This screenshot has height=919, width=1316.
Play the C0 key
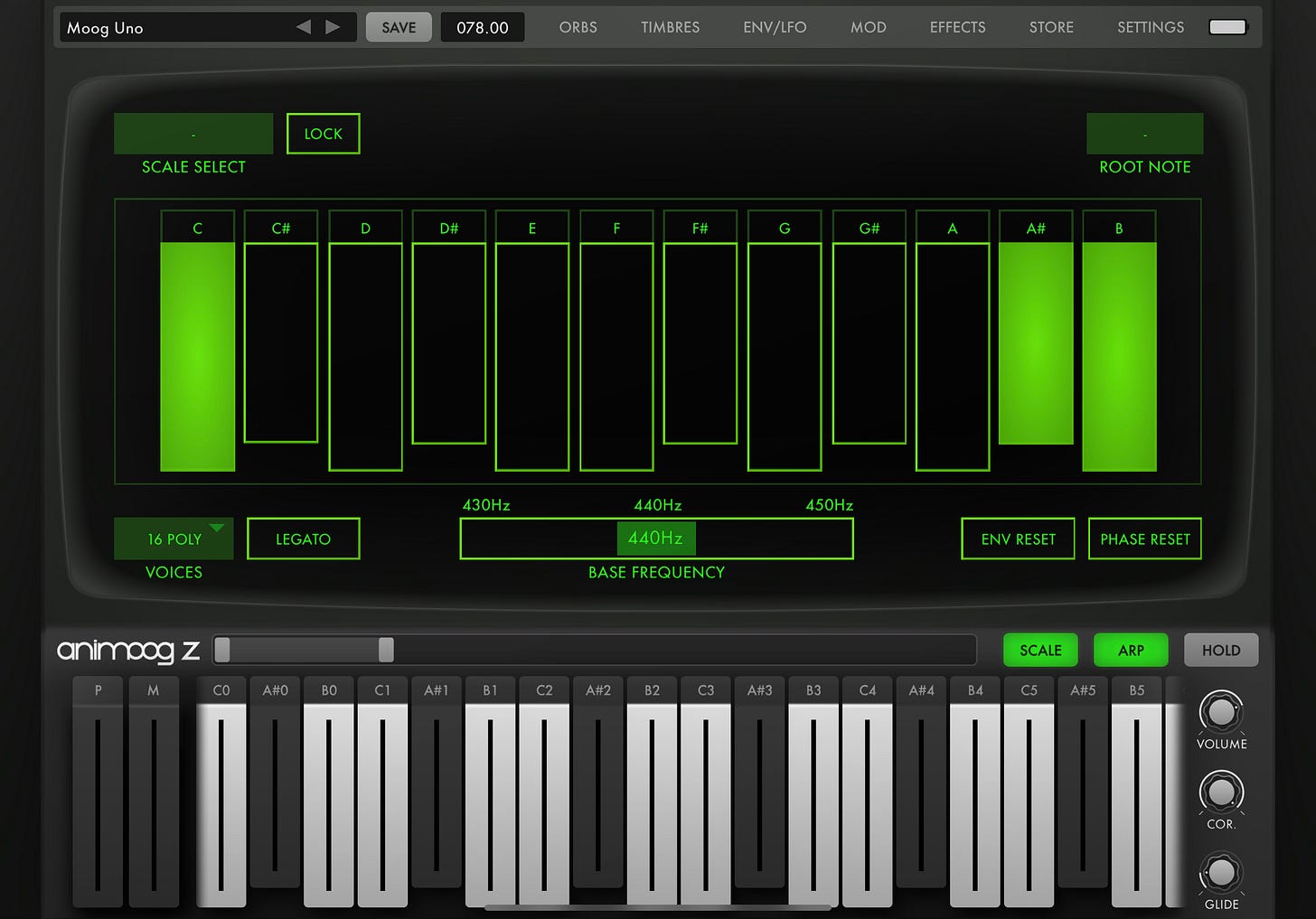[221, 792]
